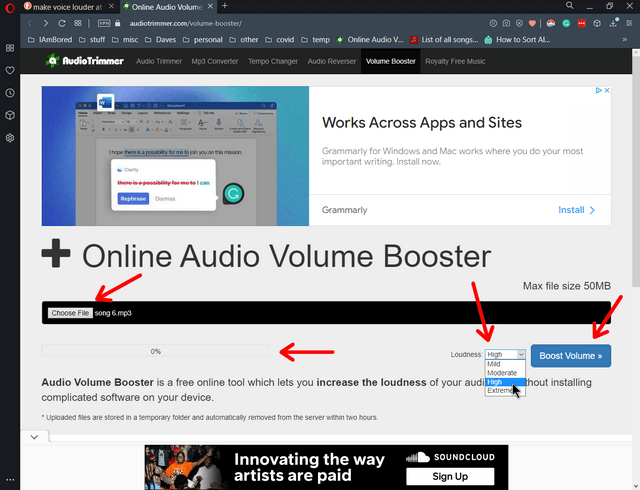640x490 pixels.
Task: Close the Online Audio Volume tab
Action: pyautogui.click(x=210, y=7)
